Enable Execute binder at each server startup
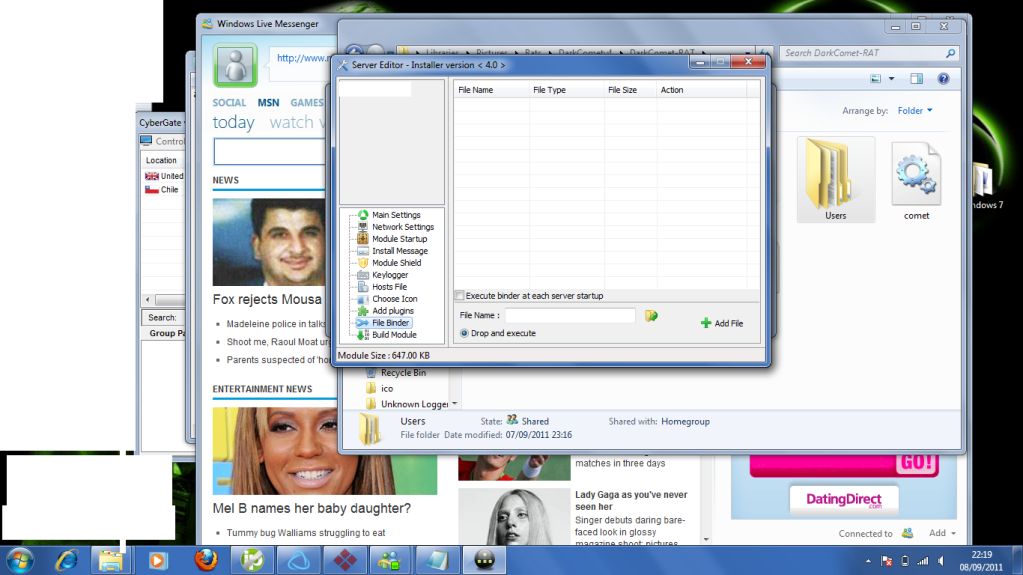 (460, 296)
